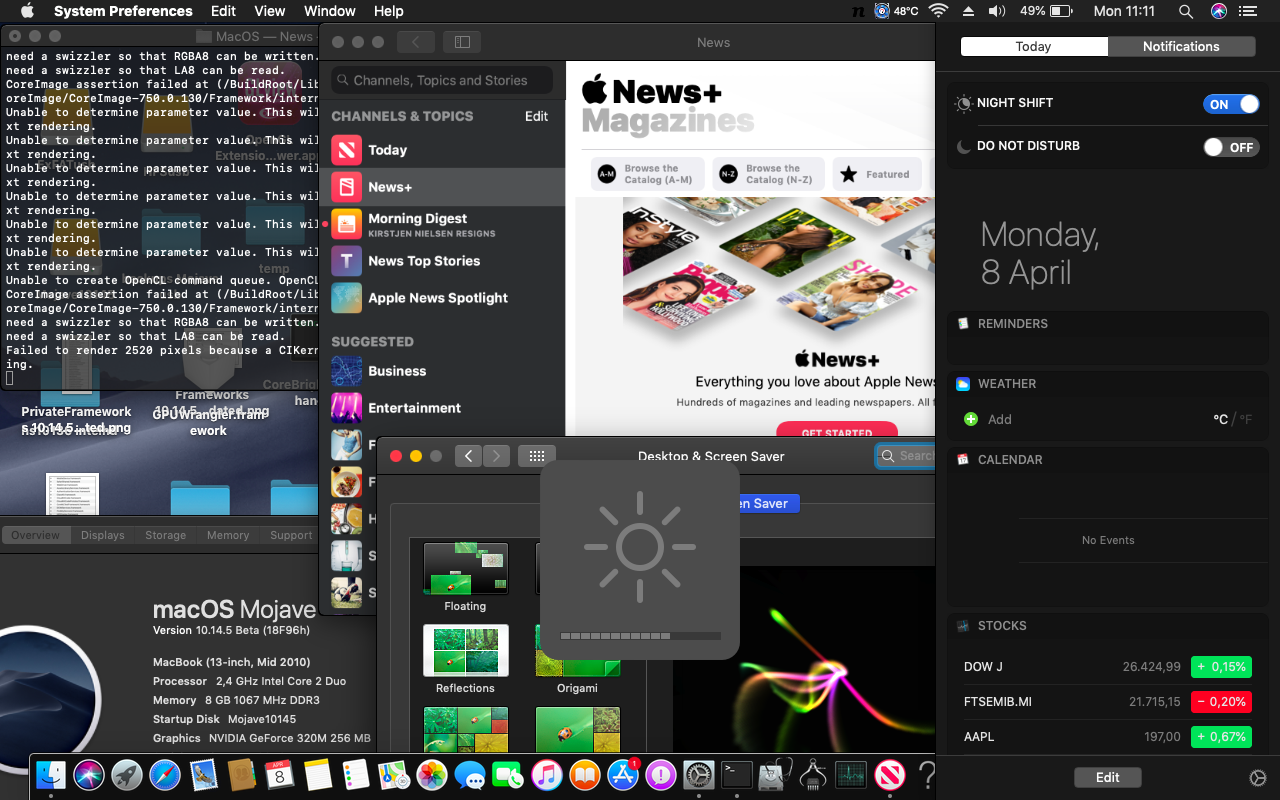Open the Edit menu in menu bar
This screenshot has height=800, width=1280.
click(223, 11)
